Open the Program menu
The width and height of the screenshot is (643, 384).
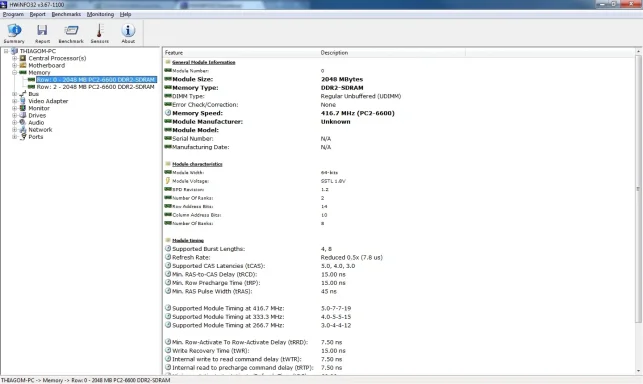click(x=14, y=14)
